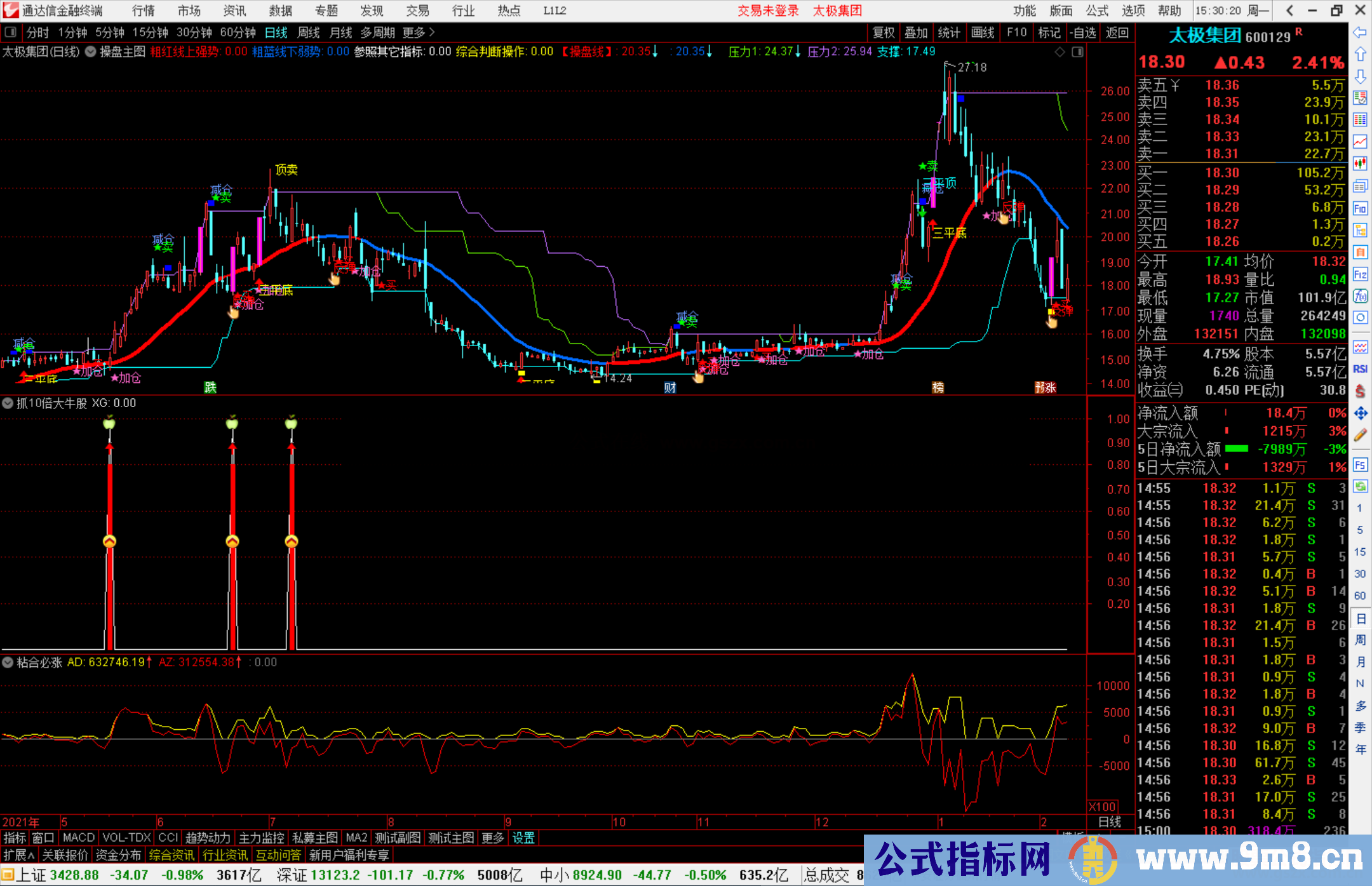Toggle the 复权 price adjustment button
The height and width of the screenshot is (886, 1372).
pos(883,32)
